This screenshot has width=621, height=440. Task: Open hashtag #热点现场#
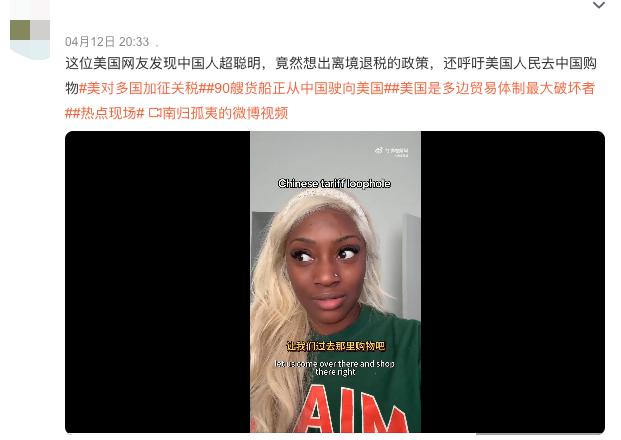pyautogui.click(x=108, y=114)
